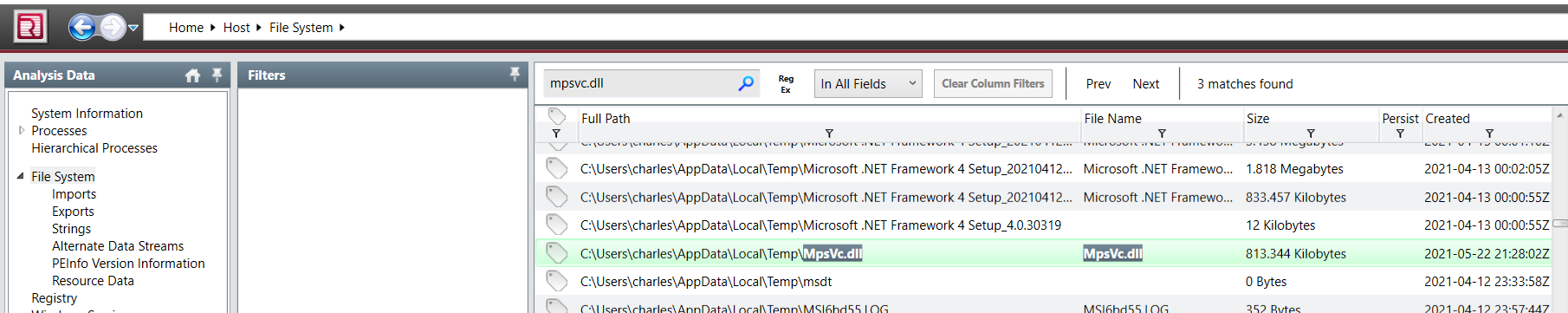Image resolution: width=1568 pixels, height=313 pixels.
Task: Open Strings under File System
Action: (71, 229)
